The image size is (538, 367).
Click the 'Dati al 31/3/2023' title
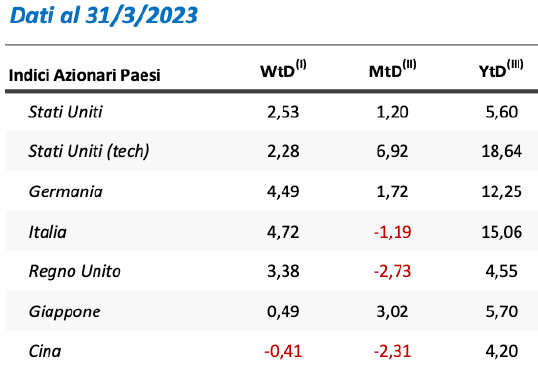tap(104, 16)
